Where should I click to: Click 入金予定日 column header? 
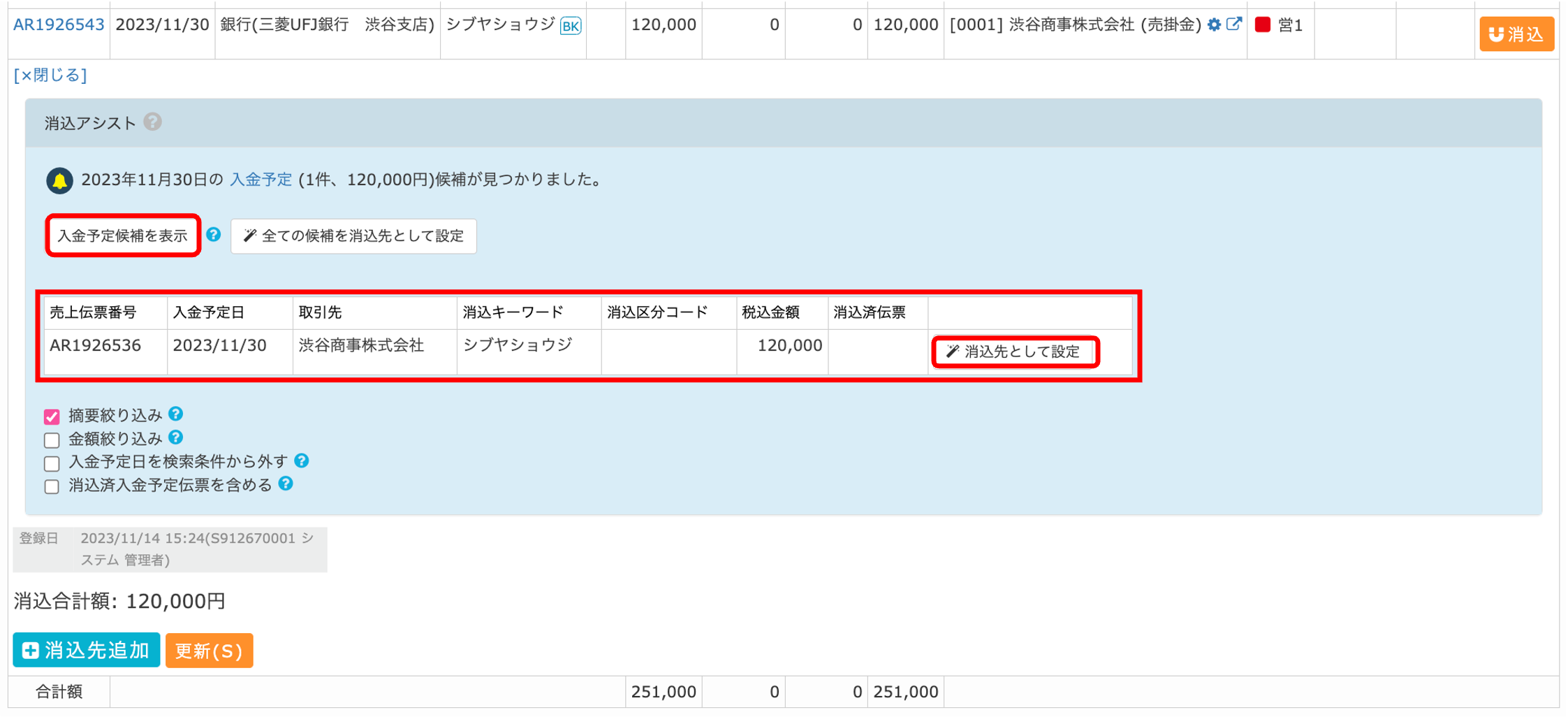[230, 312]
